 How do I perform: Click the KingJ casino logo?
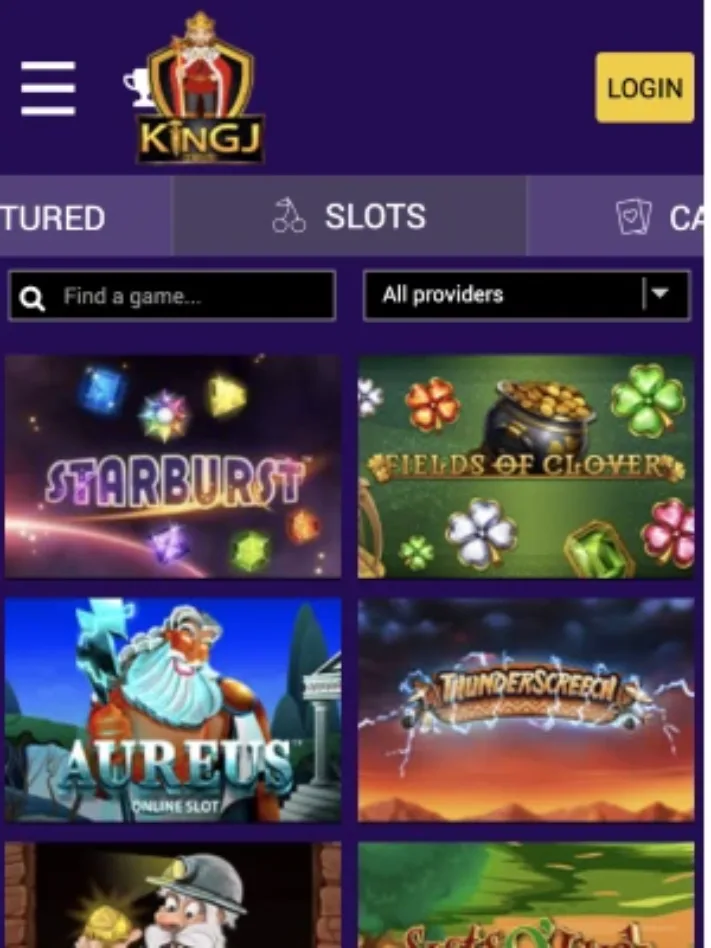tap(201, 88)
